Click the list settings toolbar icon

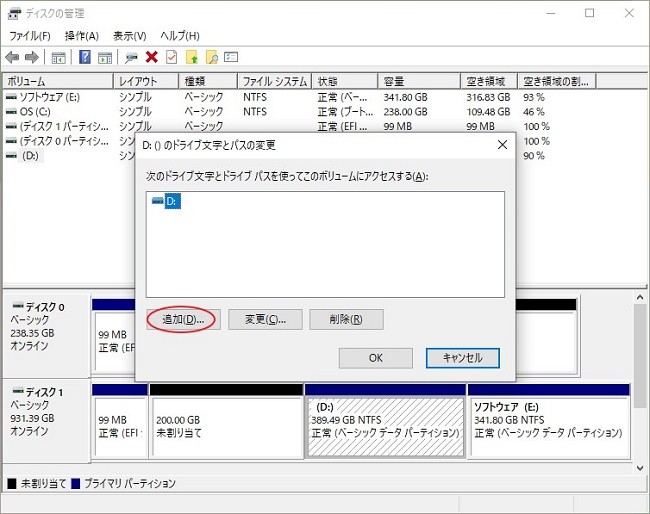tap(231, 56)
